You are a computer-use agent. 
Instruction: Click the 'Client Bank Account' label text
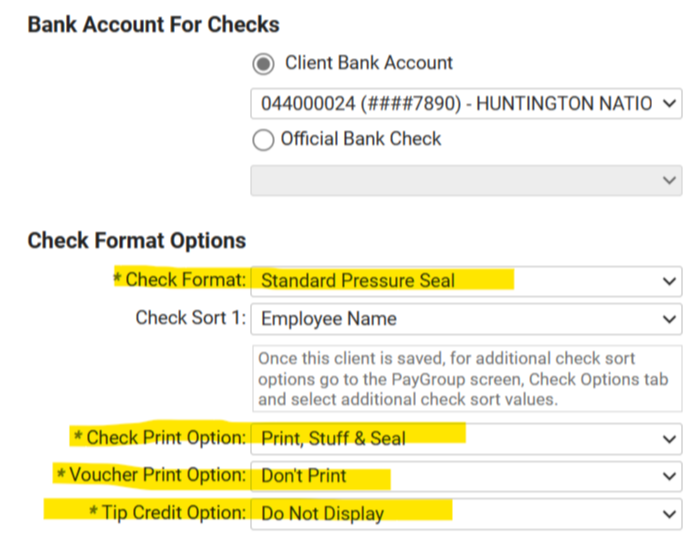(x=368, y=63)
